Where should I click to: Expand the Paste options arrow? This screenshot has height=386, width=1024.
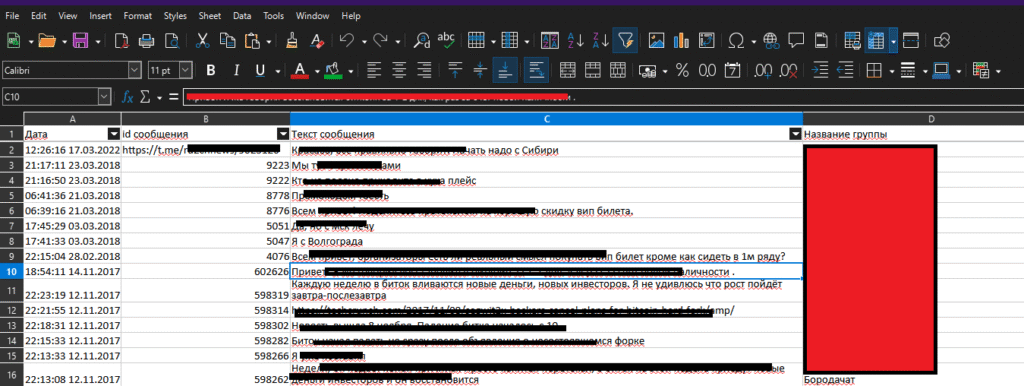(x=268, y=42)
